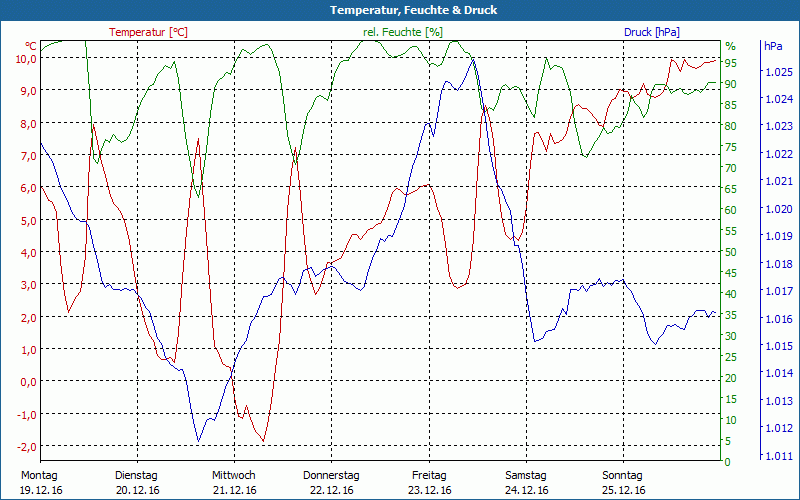Select the 'Montag' day label
Screen dimensions: 800x500
coord(39,476)
